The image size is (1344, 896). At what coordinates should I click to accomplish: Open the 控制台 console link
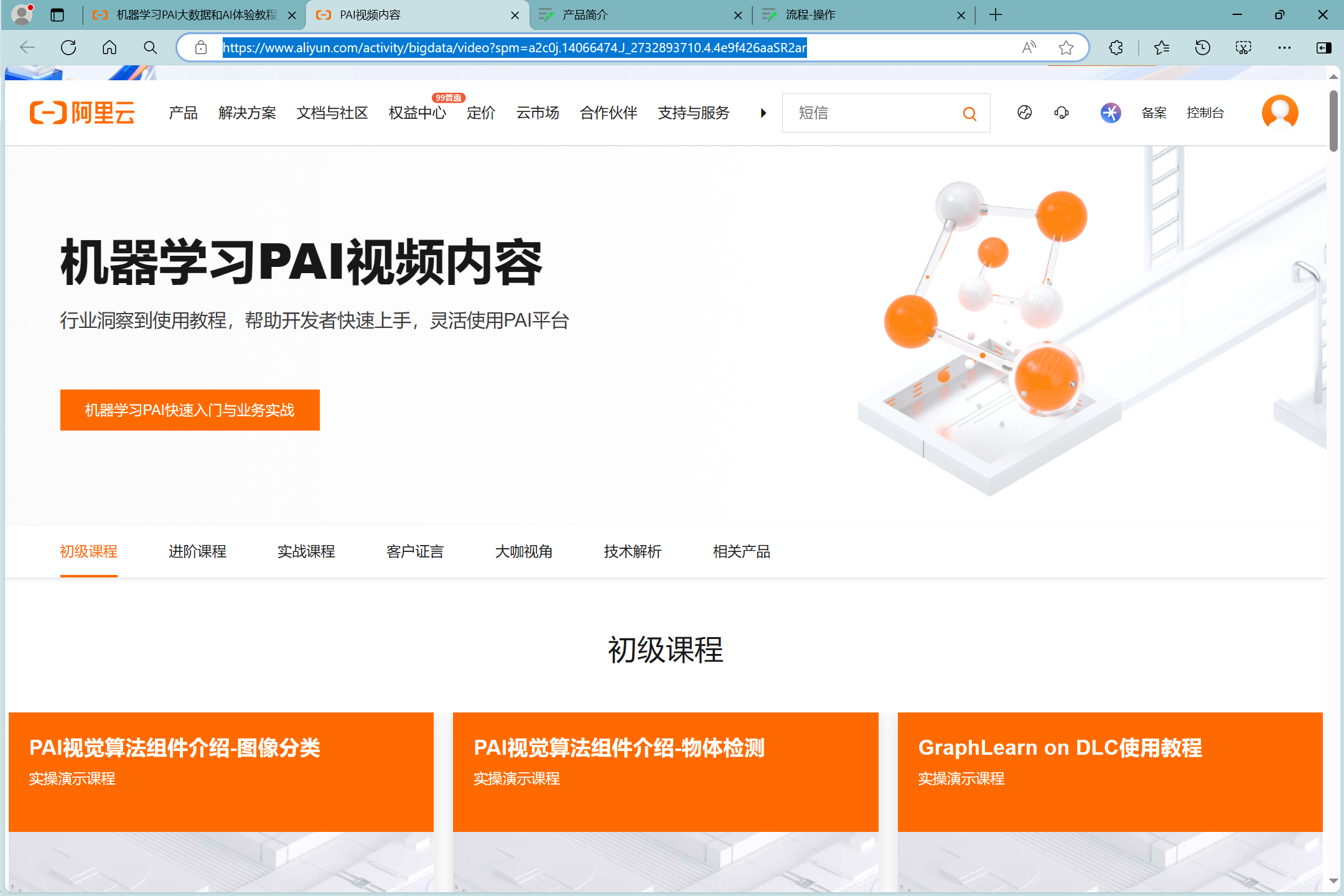pos(1205,113)
